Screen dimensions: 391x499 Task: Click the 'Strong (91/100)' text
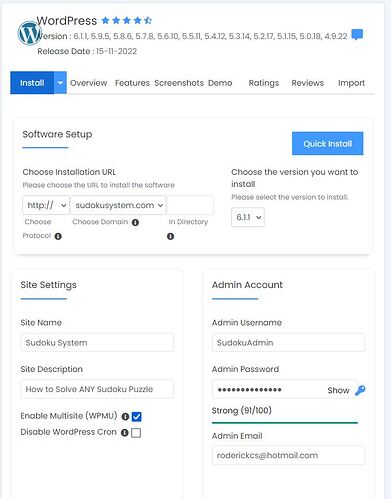(242, 410)
